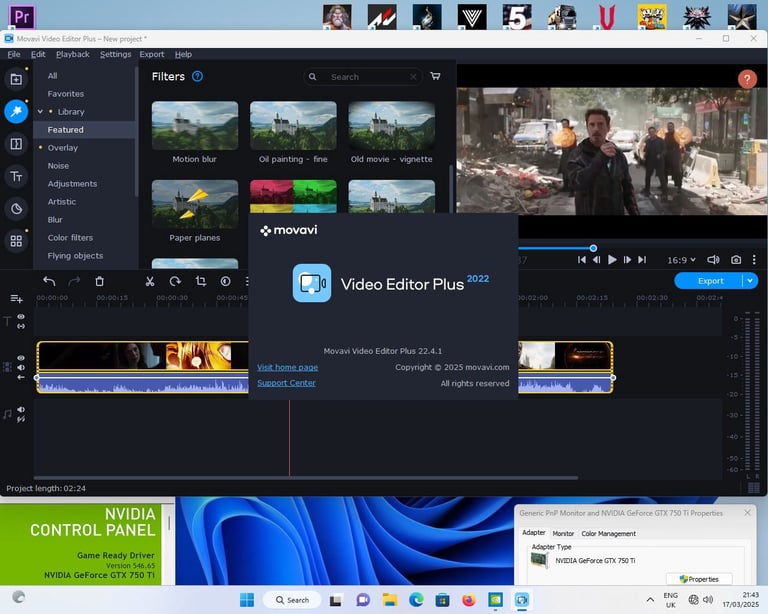Toggle title track link icon
Screen dimensions: 768x614
(21, 326)
